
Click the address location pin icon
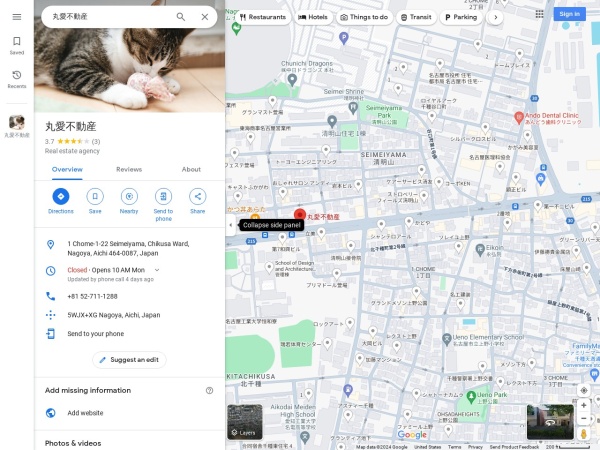[51, 245]
